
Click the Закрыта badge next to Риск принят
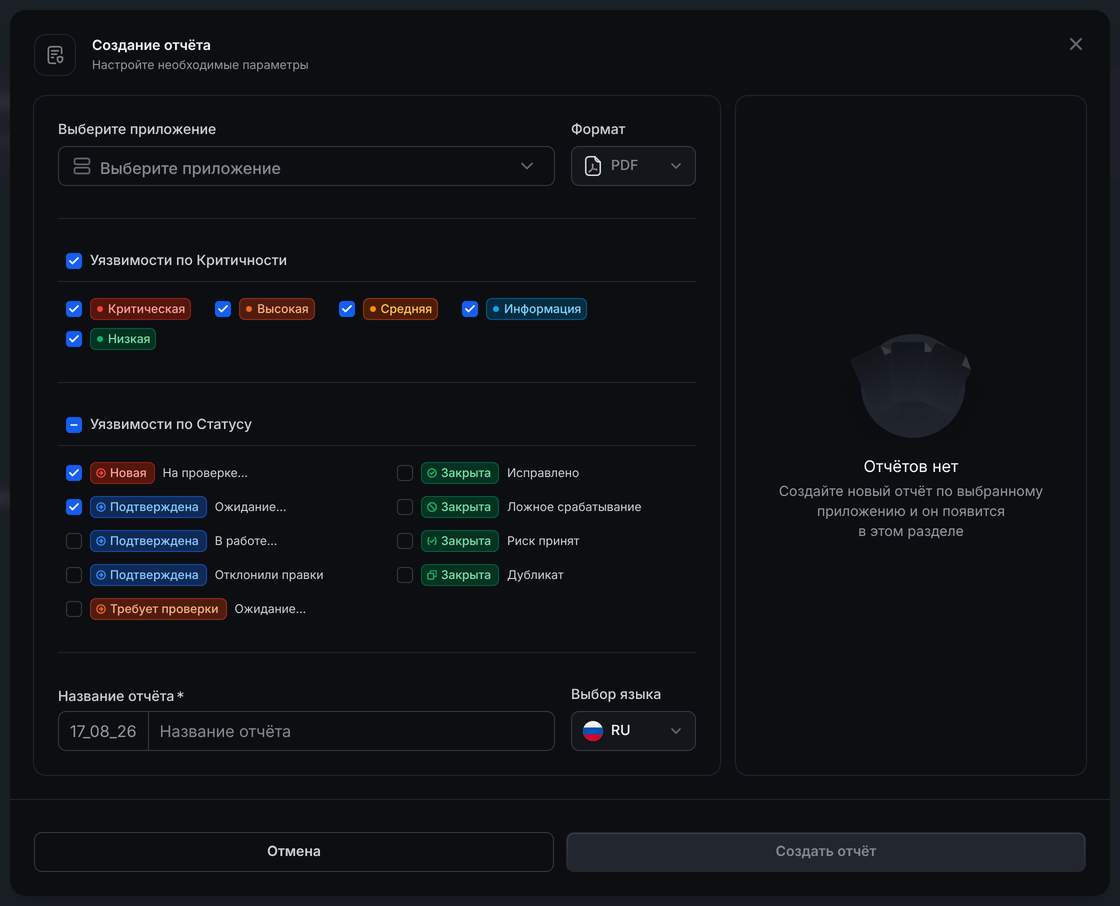460,541
